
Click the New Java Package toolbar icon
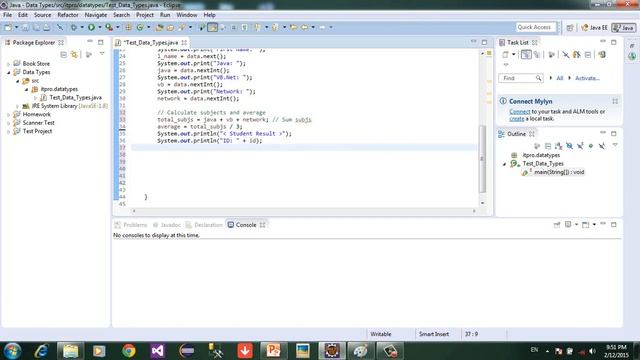point(129,27)
